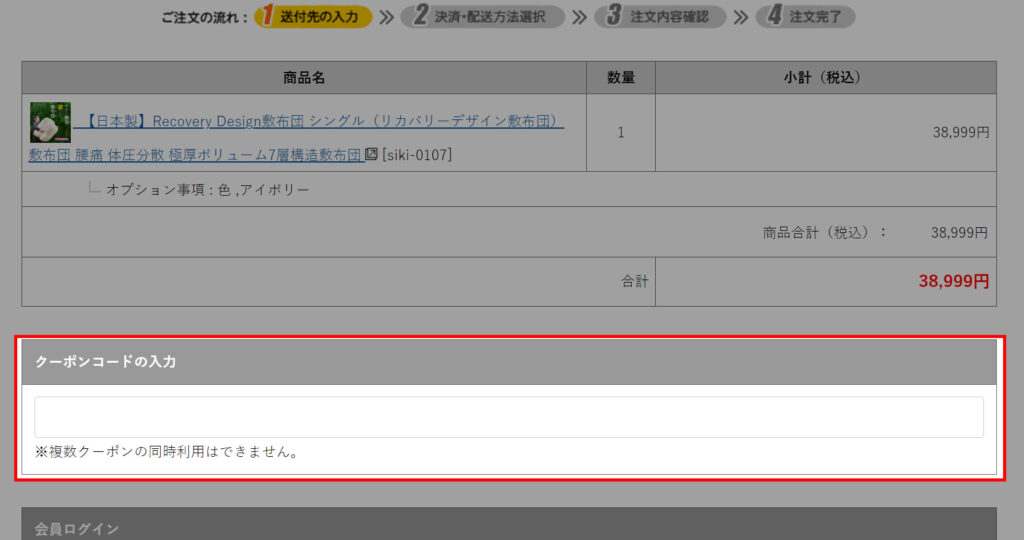The width and height of the screenshot is (1024, 540).
Task: Click the step 4 注文完了 badge
Action: pyautogui.click(x=805, y=17)
